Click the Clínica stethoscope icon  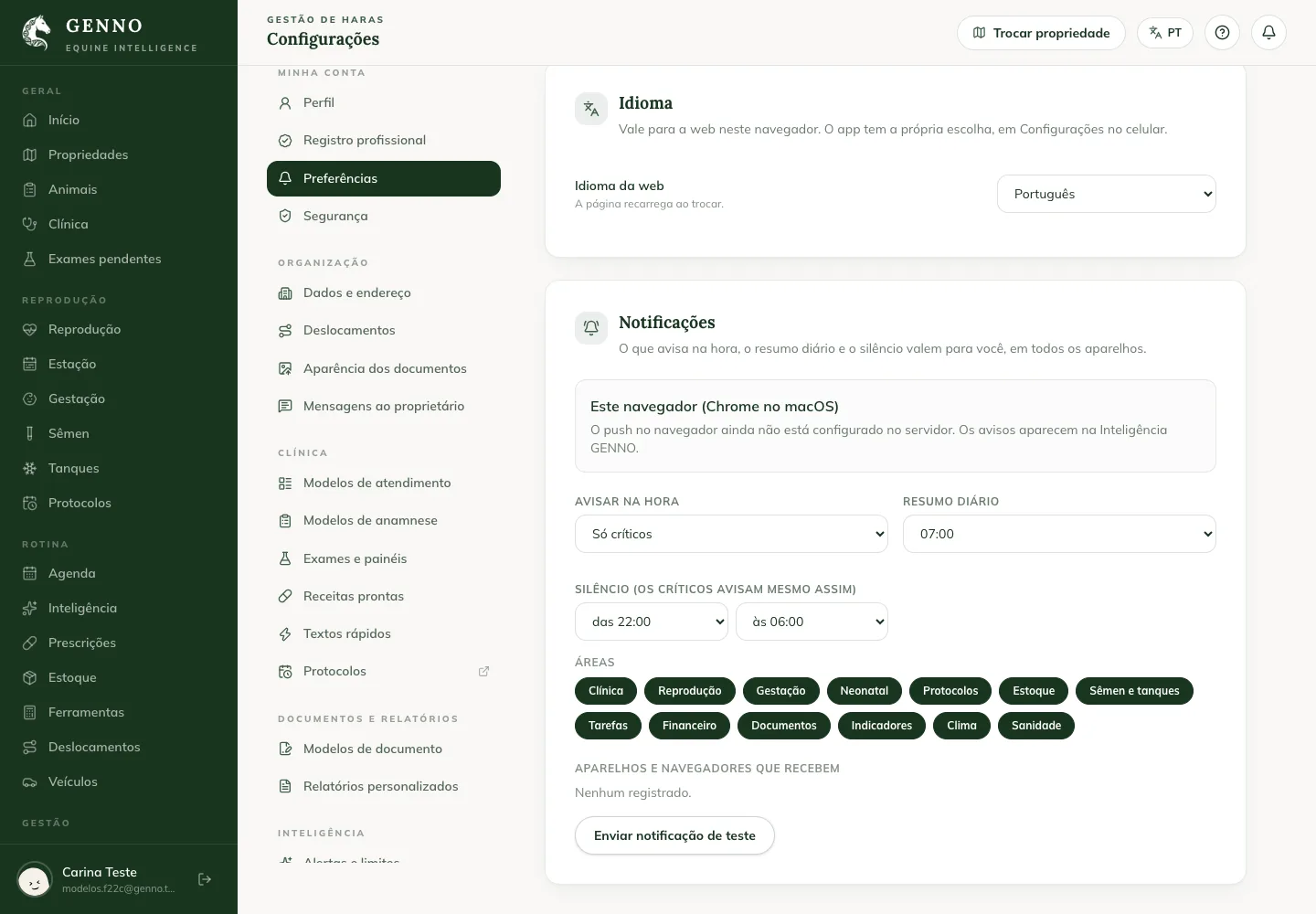[30, 224]
